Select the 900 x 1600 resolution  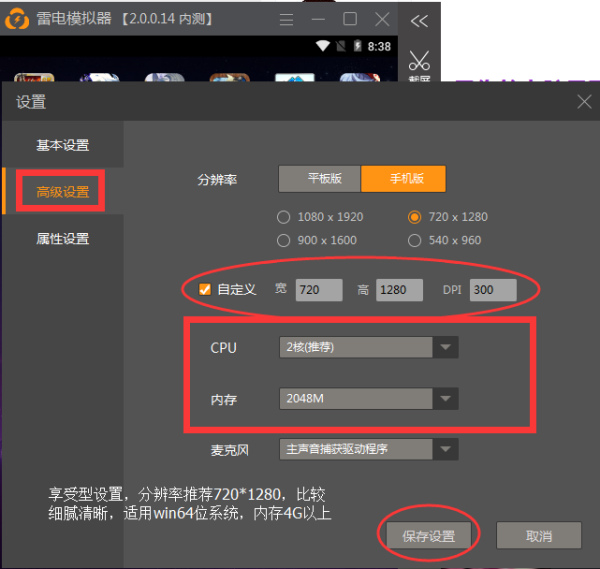(317, 240)
